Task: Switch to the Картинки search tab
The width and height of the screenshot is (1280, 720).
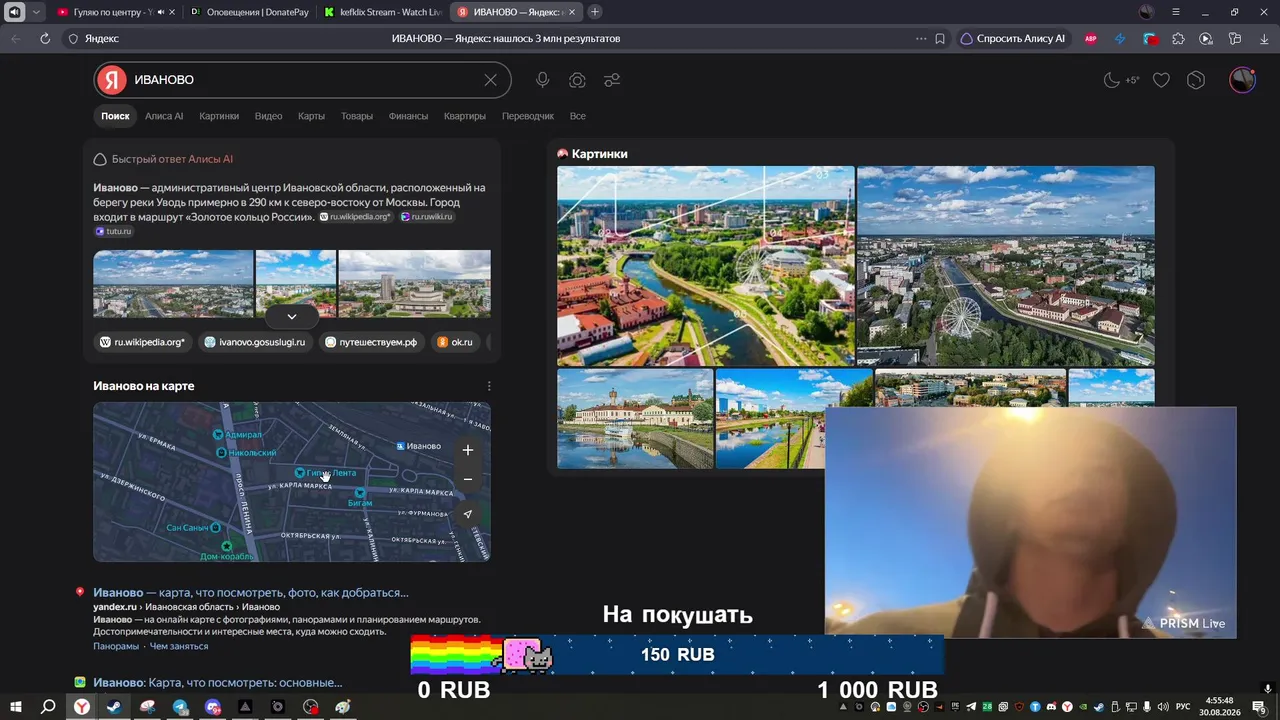Action: pos(219,116)
